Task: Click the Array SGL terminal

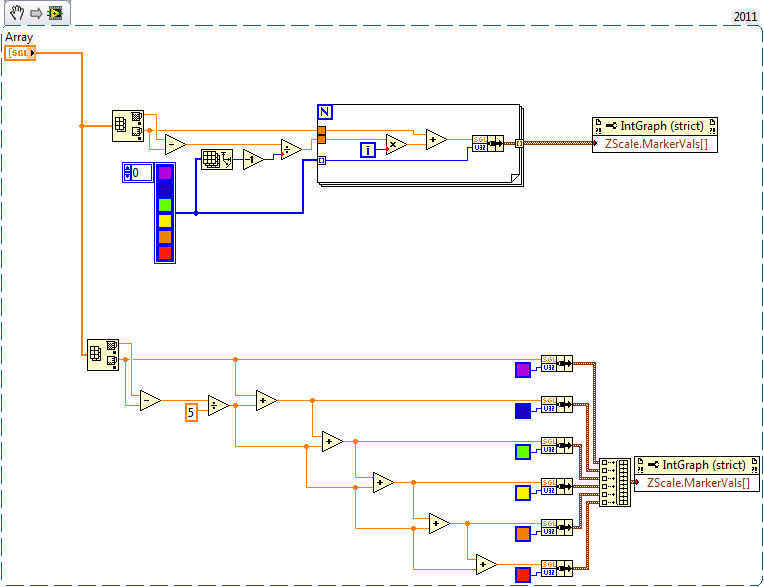Action: tap(20, 53)
